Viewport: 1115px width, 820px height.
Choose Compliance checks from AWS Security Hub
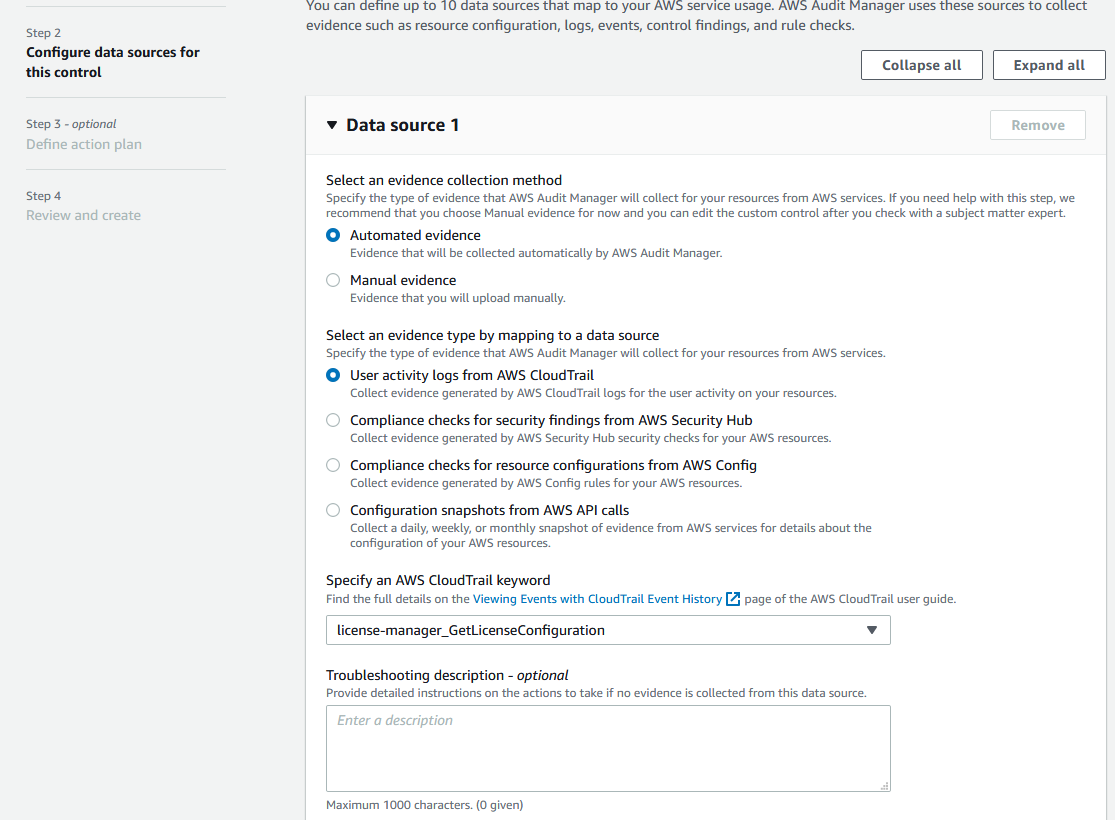tap(333, 420)
